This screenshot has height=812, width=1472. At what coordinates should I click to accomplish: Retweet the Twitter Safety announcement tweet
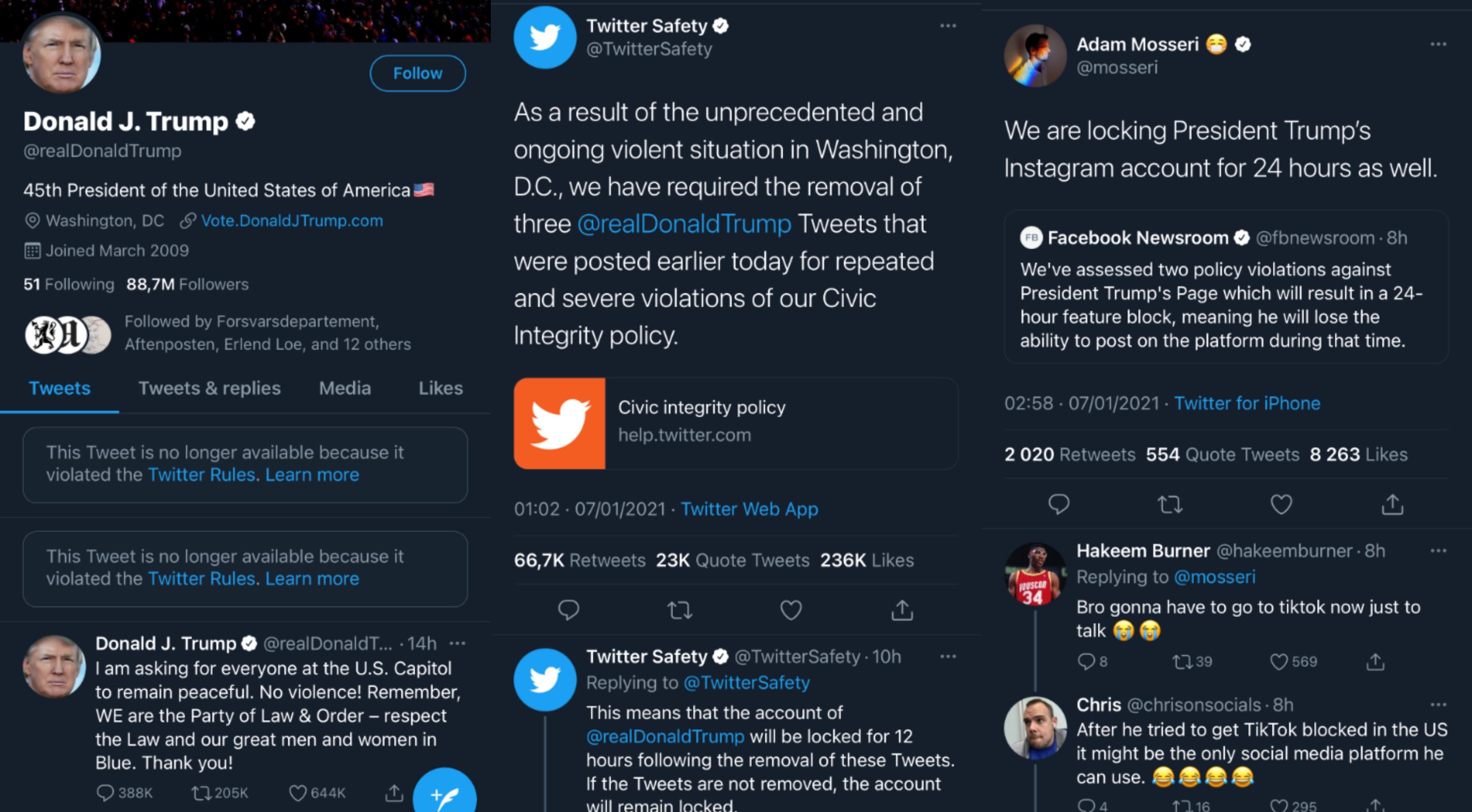tap(680, 611)
